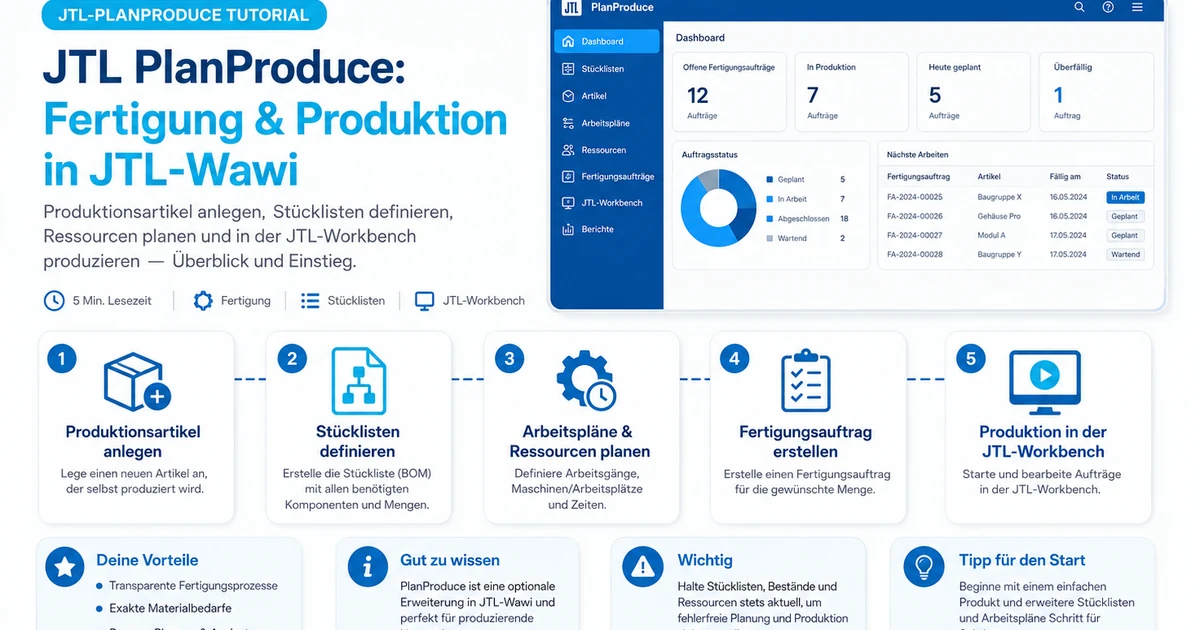Click the Stücklisten sidebar icon
Image resolution: width=1200 pixels, height=630 pixels.
568,69
